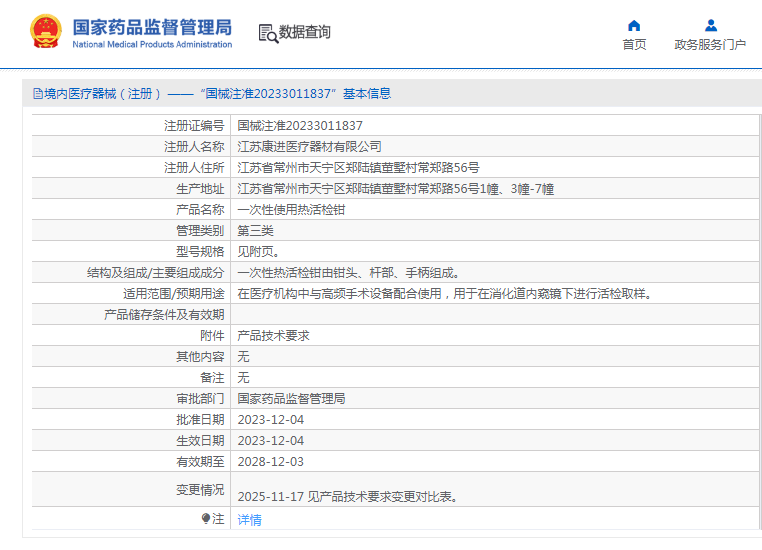Click the 首页 house icon
This screenshot has width=762, height=550.
point(634,26)
